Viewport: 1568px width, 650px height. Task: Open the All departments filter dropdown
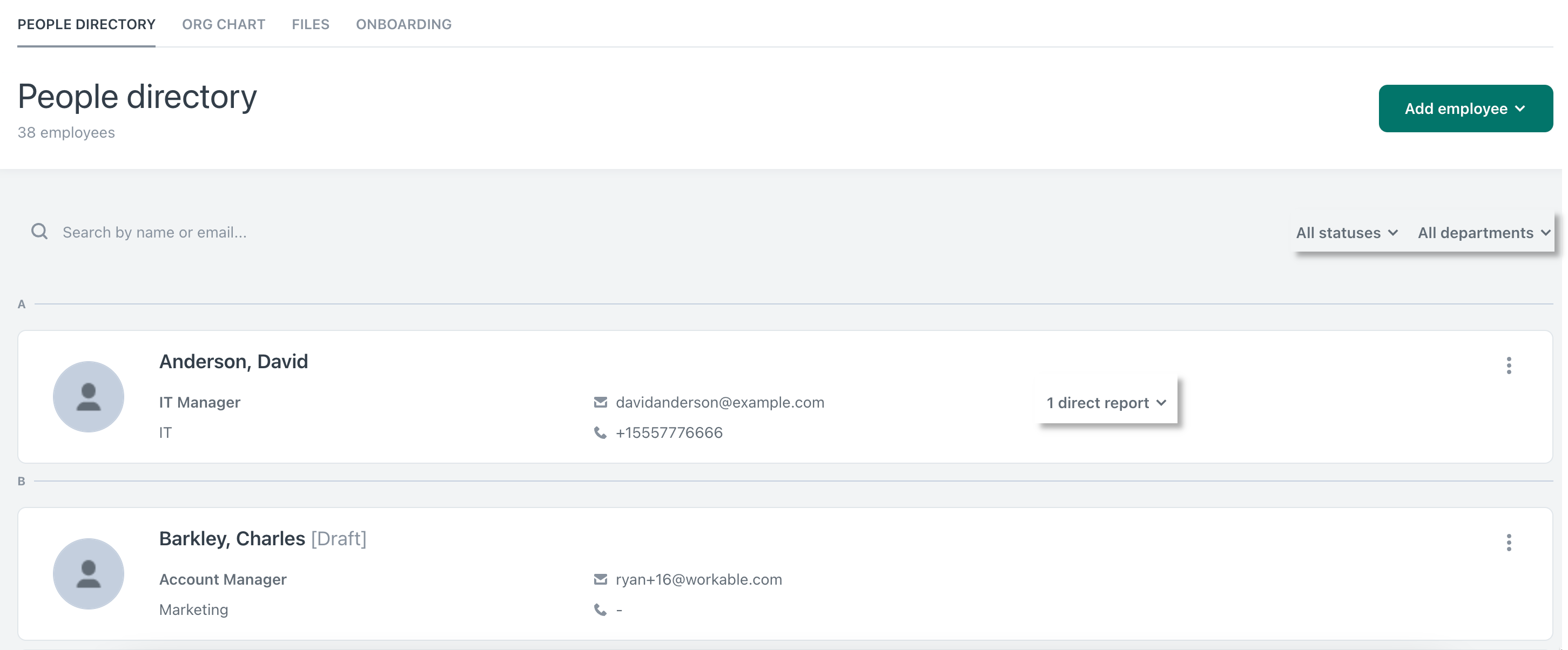[x=1483, y=233]
